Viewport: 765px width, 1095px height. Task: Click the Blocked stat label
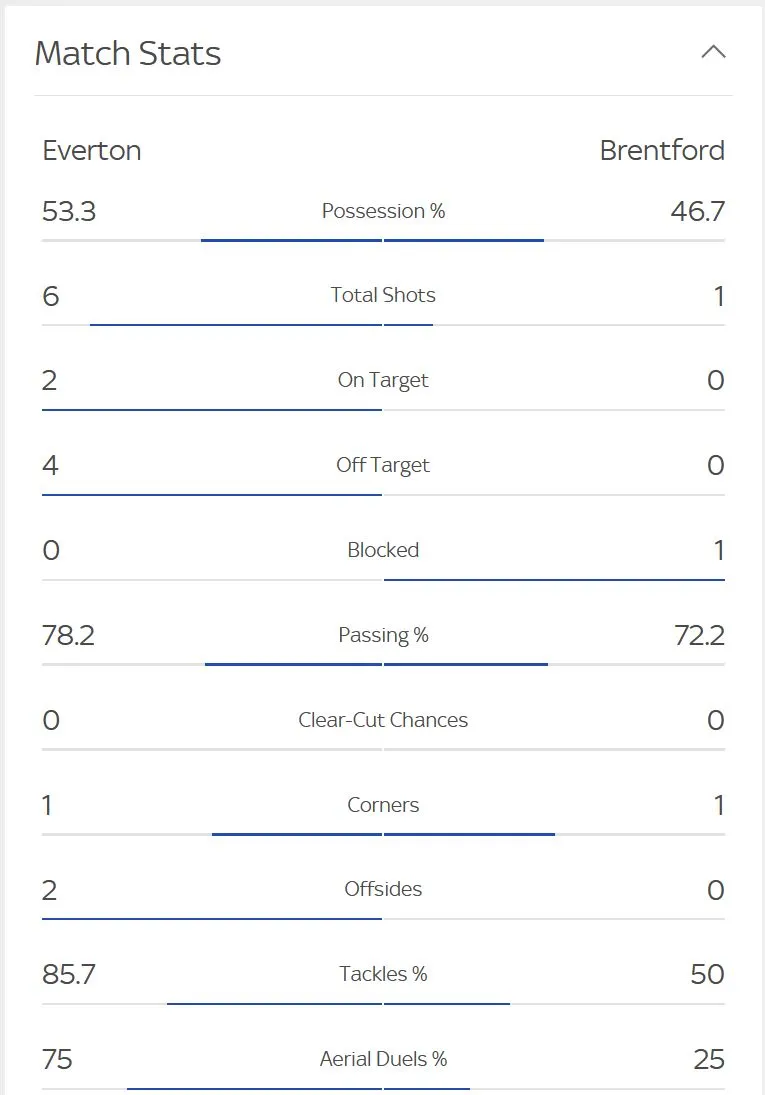(383, 550)
